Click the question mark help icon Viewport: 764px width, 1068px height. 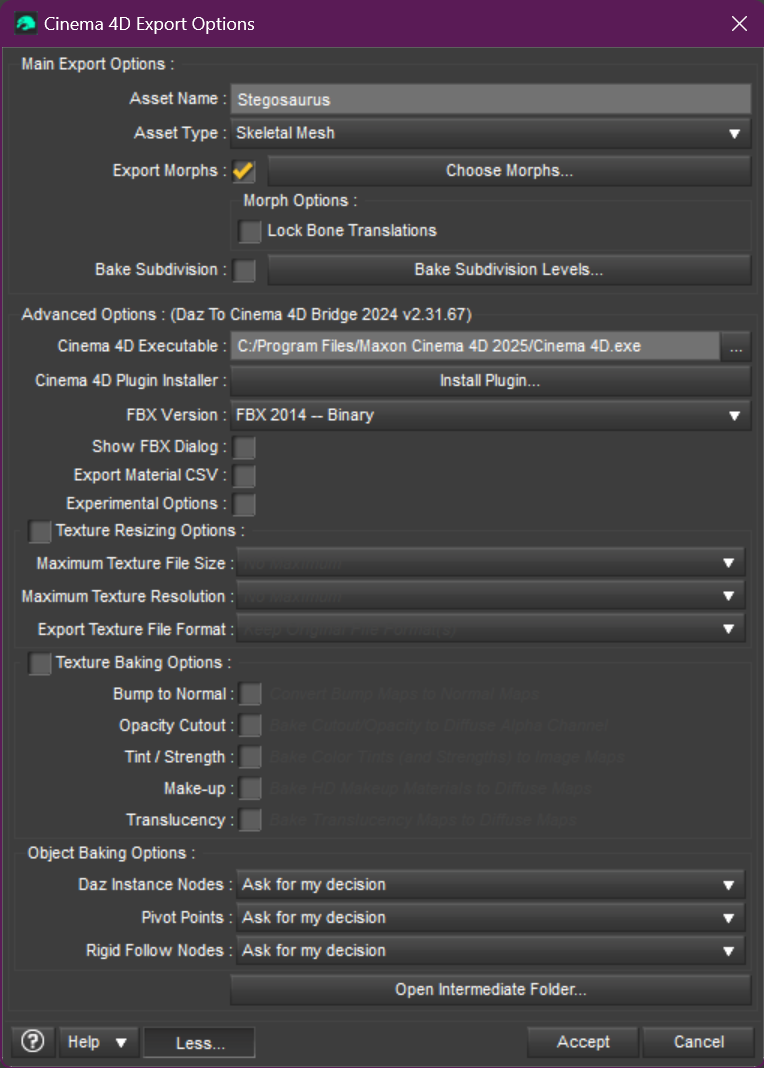click(32, 1042)
